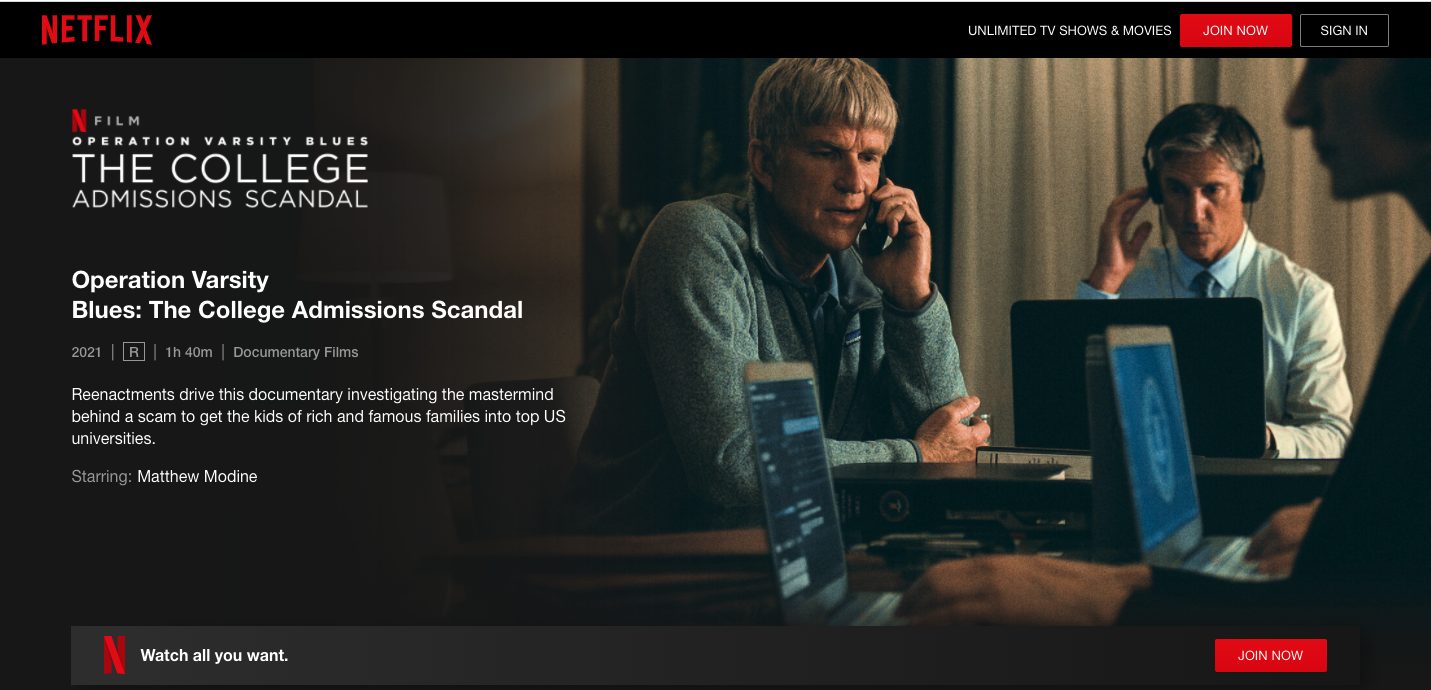
Task: Click the 1h 40m runtime label
Action: [x=189, y=352]
